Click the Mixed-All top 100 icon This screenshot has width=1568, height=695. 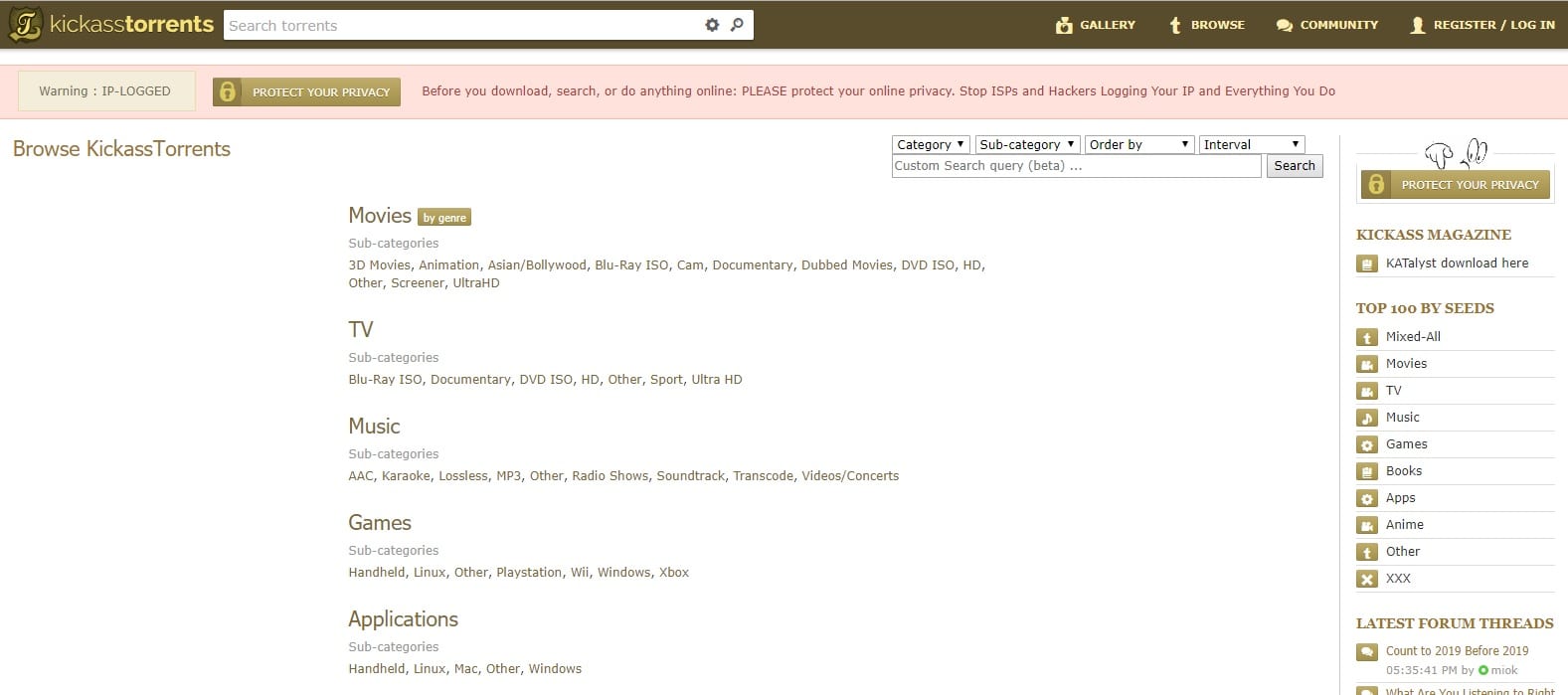[x=1367, y=337]
